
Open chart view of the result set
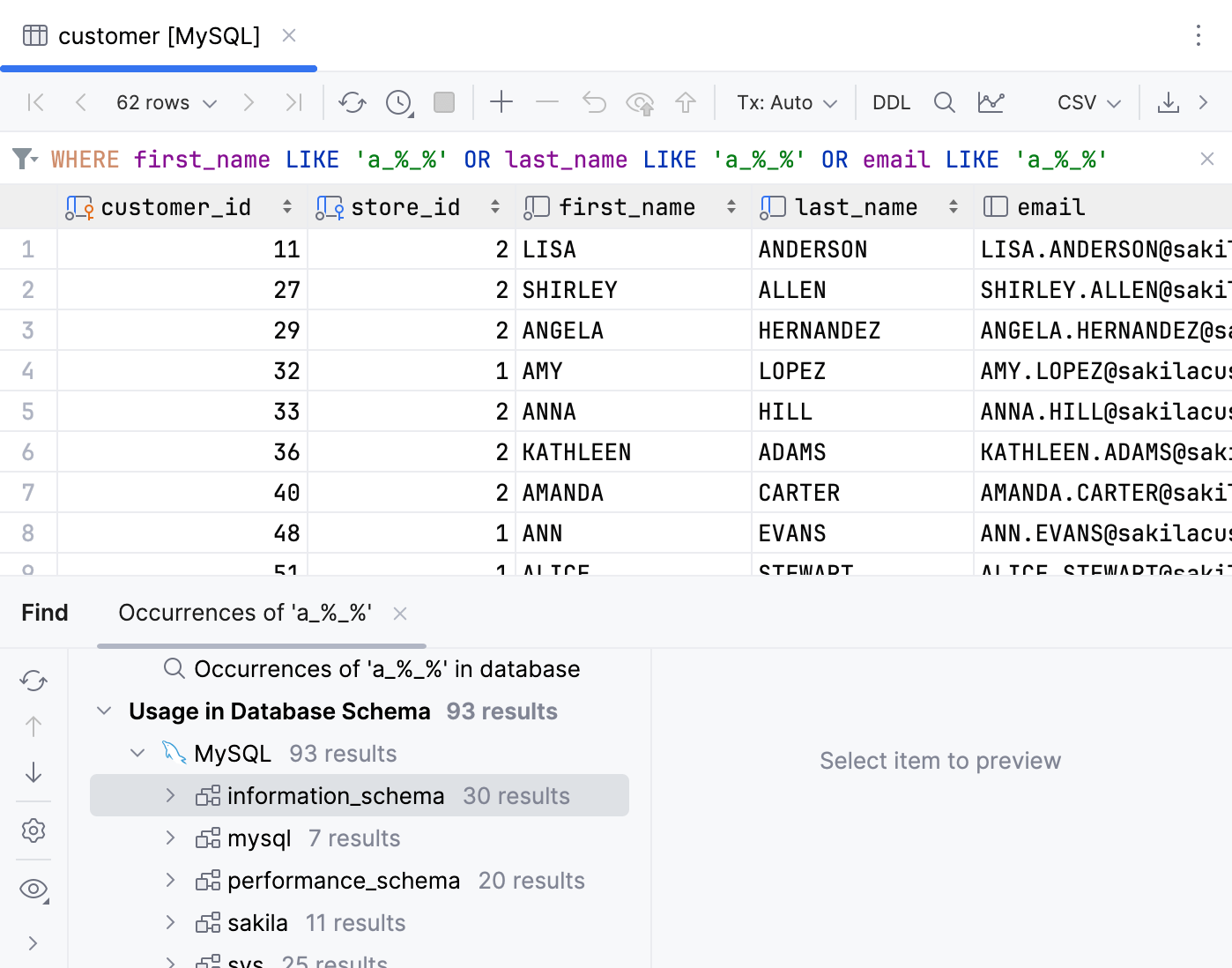tap(991, 102)
